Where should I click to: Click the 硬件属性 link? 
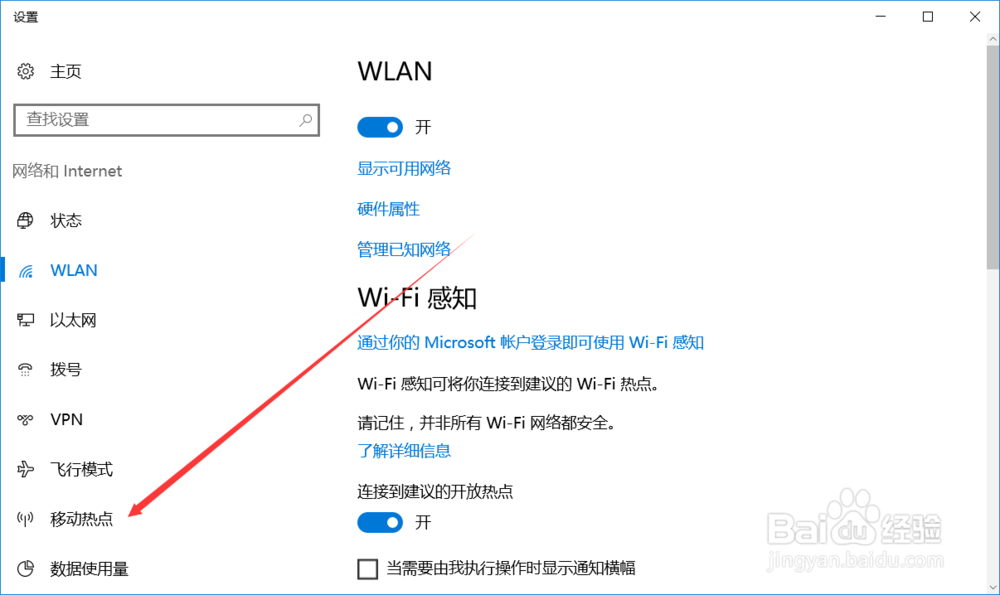point(388,209)
